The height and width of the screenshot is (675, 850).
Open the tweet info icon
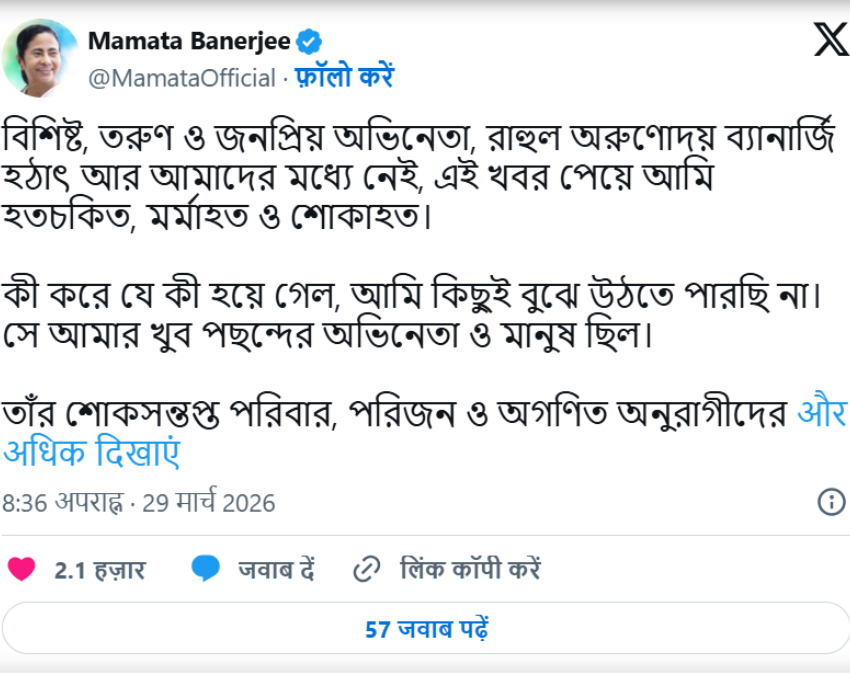tap(831, 501)
